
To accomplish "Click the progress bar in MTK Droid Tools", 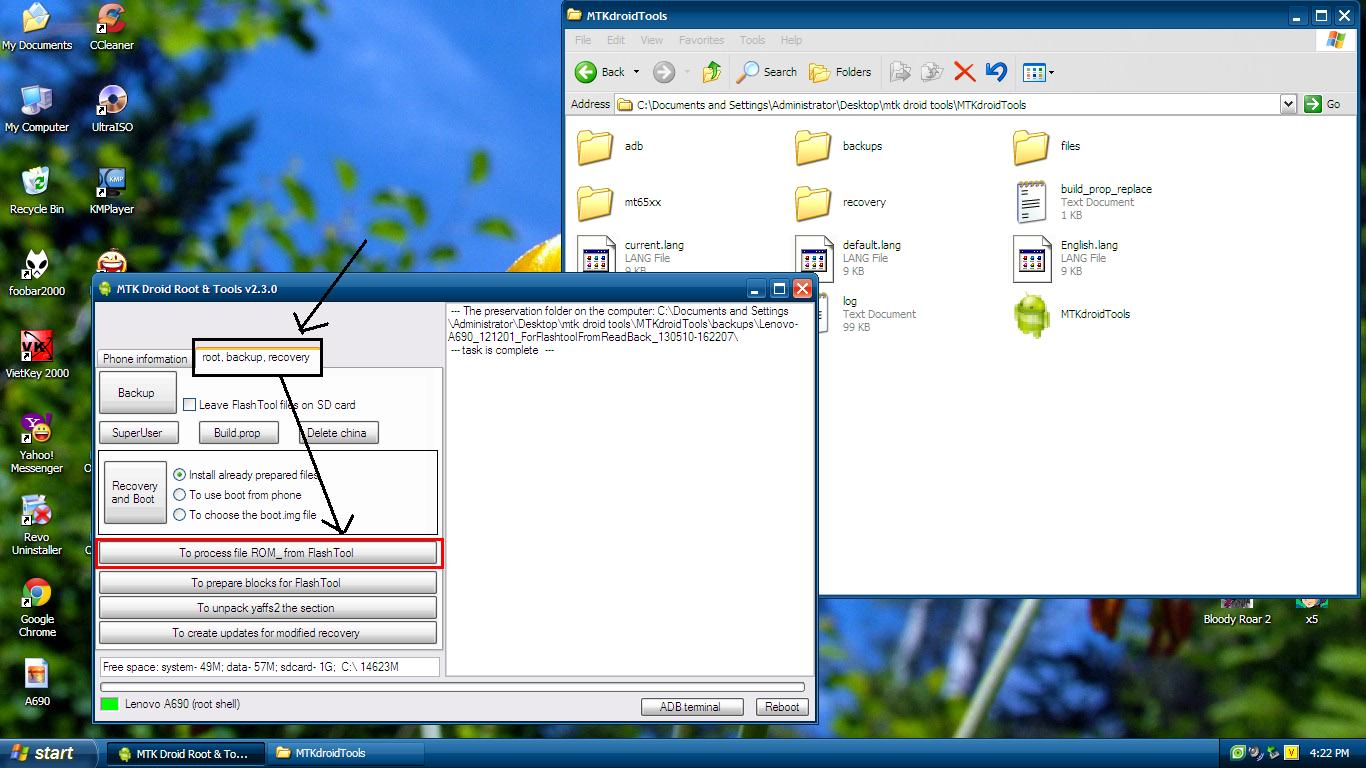I will 451,687.
